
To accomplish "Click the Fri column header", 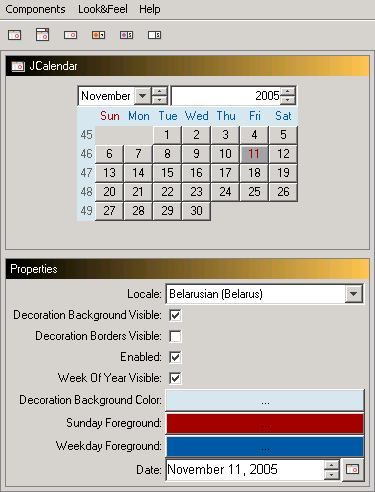I will 255,116.
